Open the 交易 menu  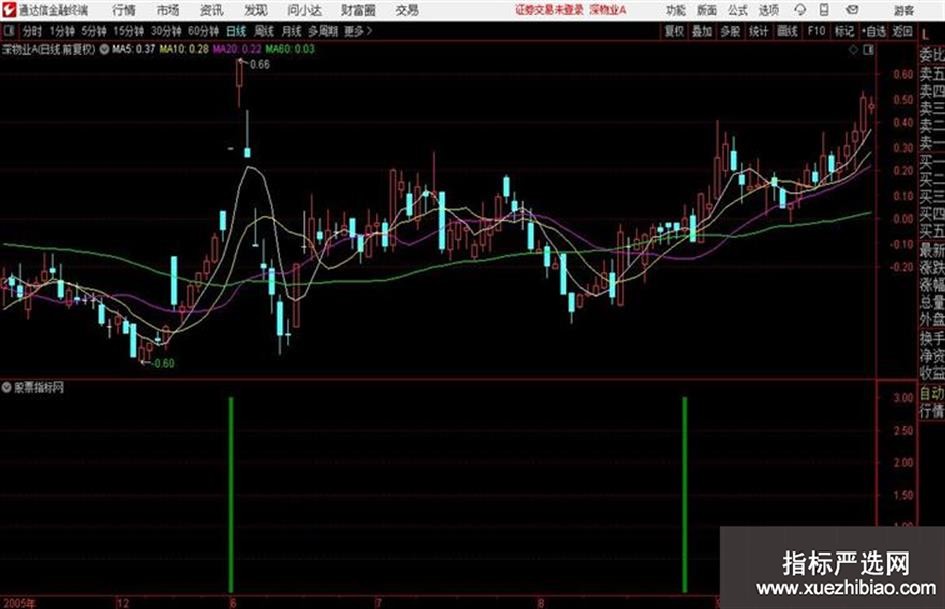coord(407,10)
